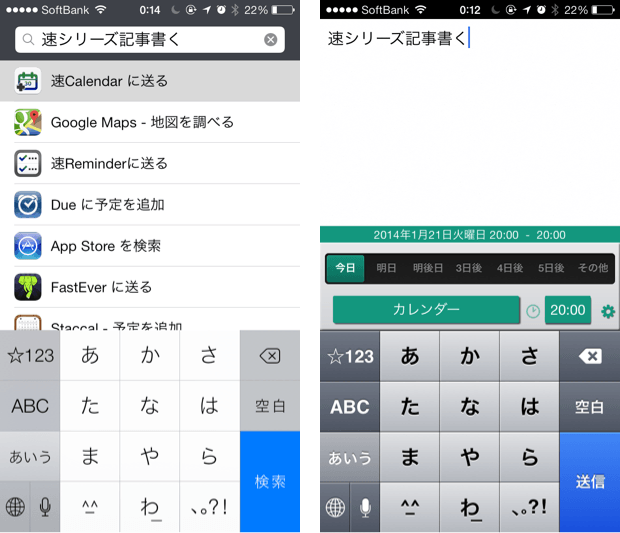Viewport: 620px width, 533px height.
Task: Tap the microphone key on the left keyboard
Action: (45, 507)
